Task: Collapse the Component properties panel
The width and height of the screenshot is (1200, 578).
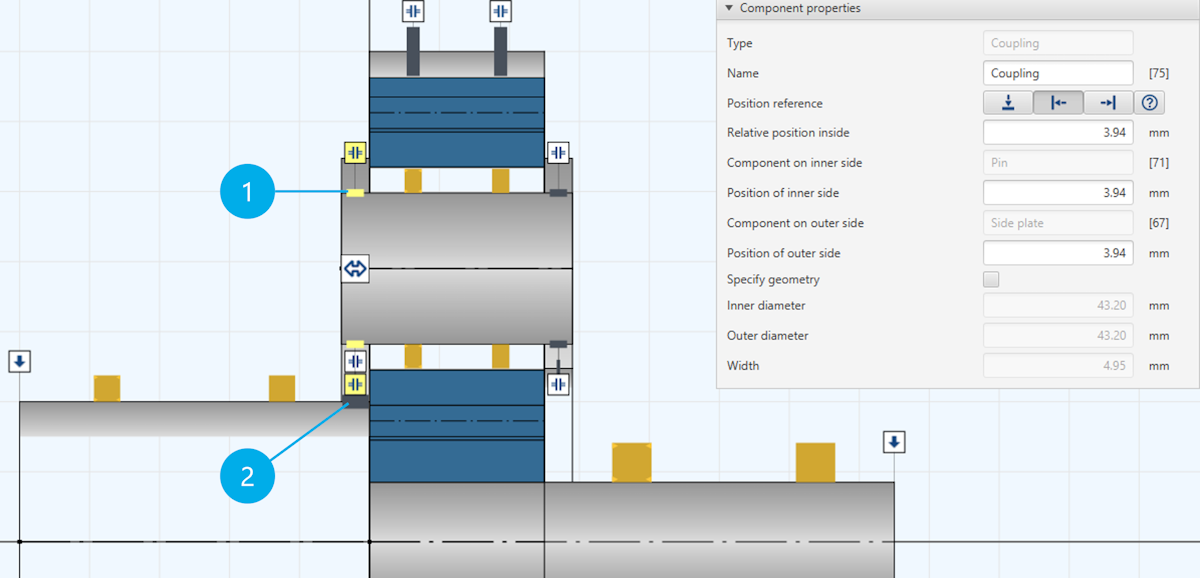Action: [727, 8]
